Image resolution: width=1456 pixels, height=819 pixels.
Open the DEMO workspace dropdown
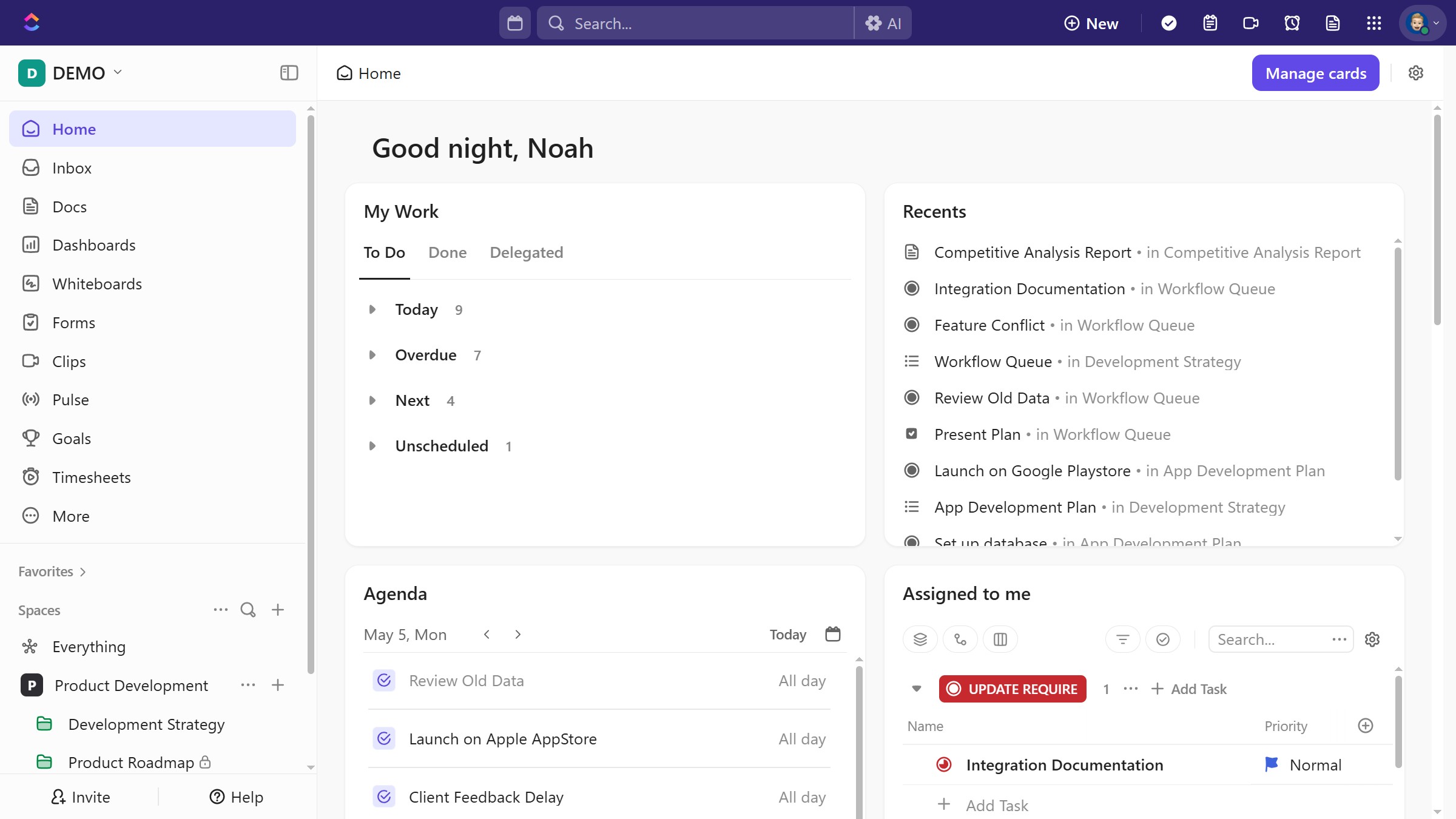click(70, 73)
